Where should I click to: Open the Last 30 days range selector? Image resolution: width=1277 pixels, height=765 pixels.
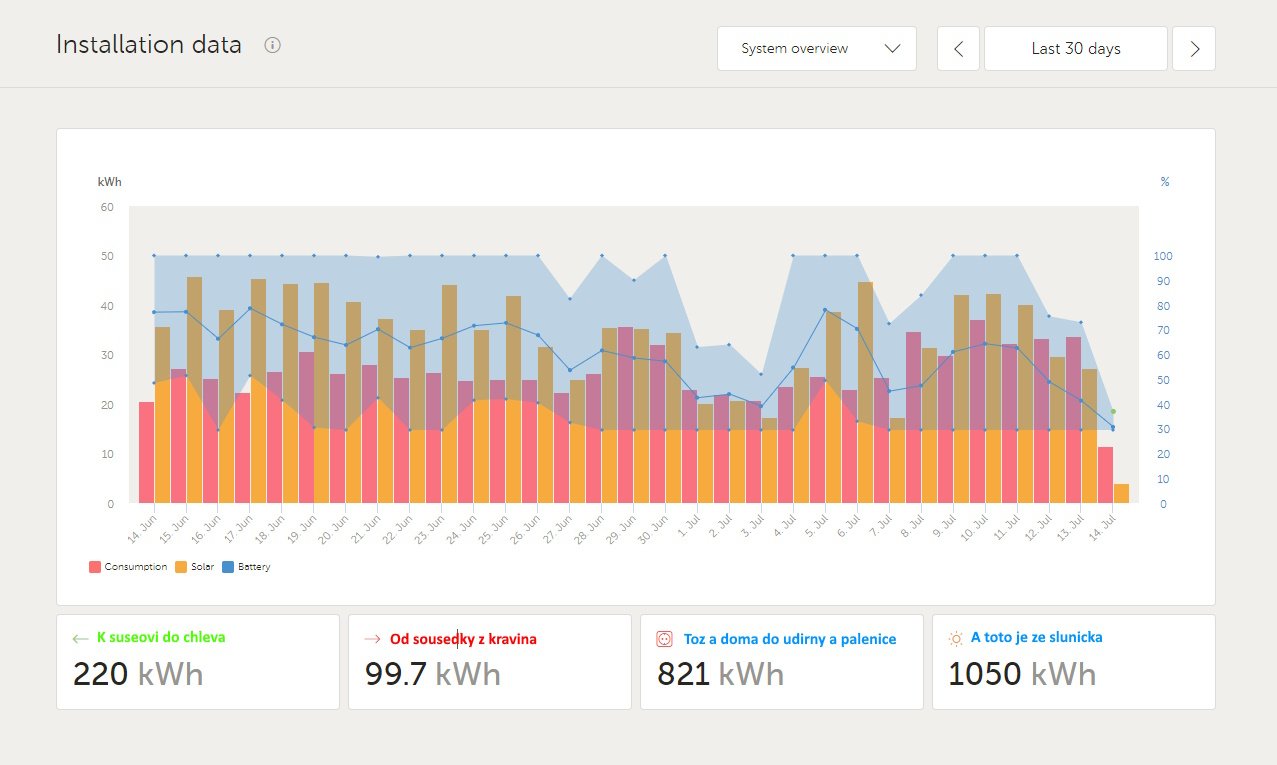coord(1075,48)
